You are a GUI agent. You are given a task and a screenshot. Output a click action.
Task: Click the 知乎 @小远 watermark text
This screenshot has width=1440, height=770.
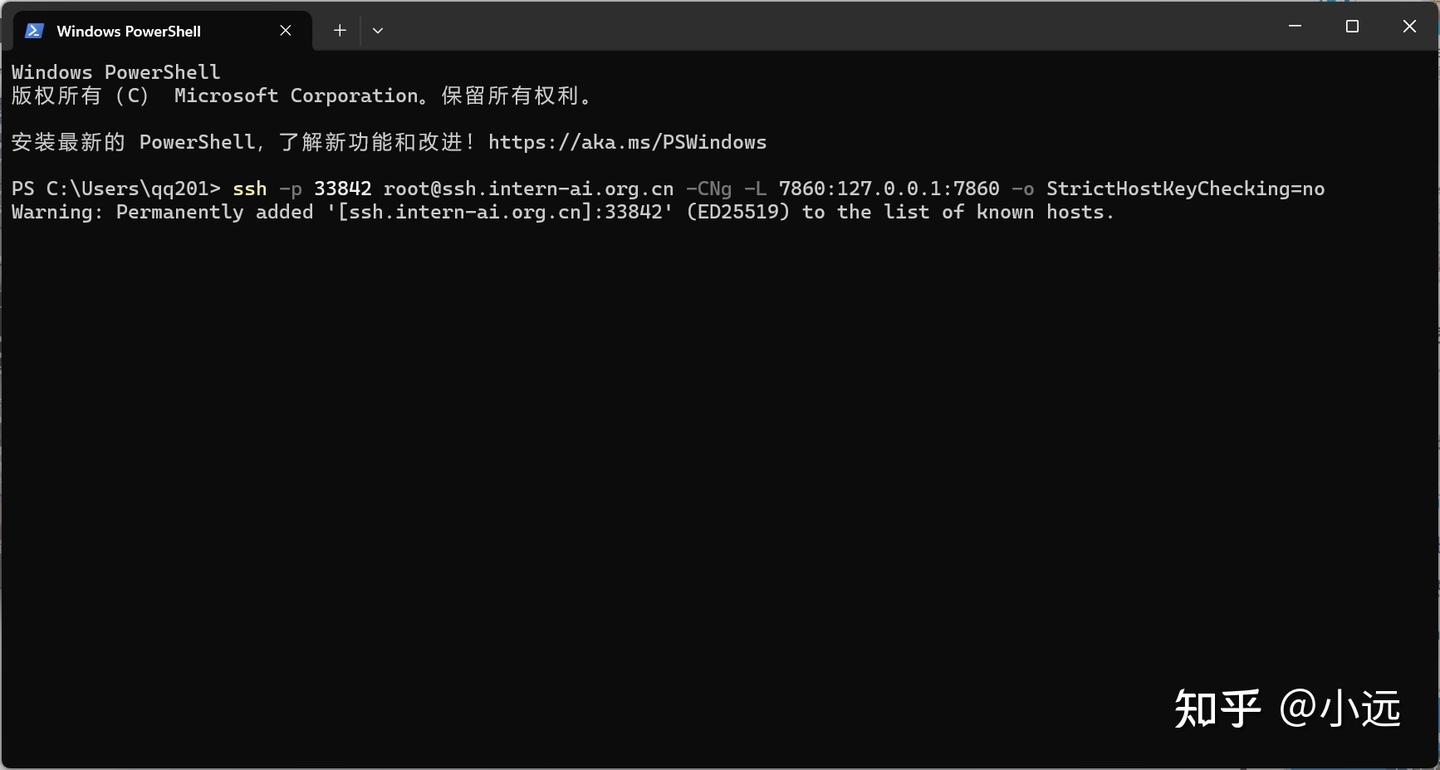point(1288,707)
